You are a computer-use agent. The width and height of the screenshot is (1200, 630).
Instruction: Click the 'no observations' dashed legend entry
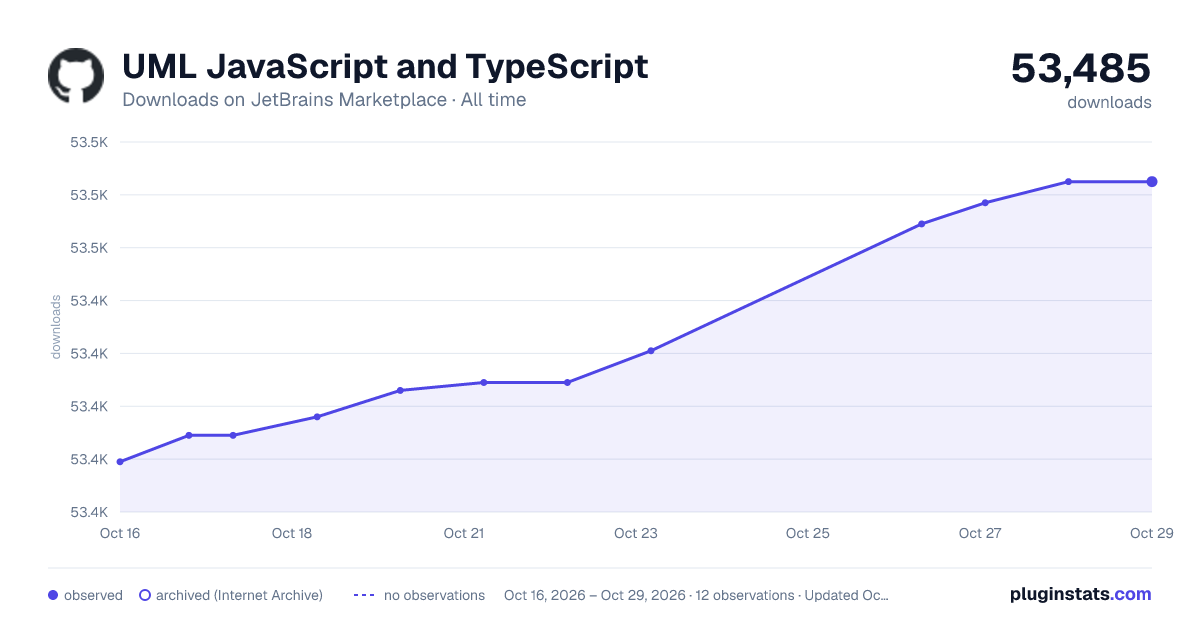coord(419,595)
